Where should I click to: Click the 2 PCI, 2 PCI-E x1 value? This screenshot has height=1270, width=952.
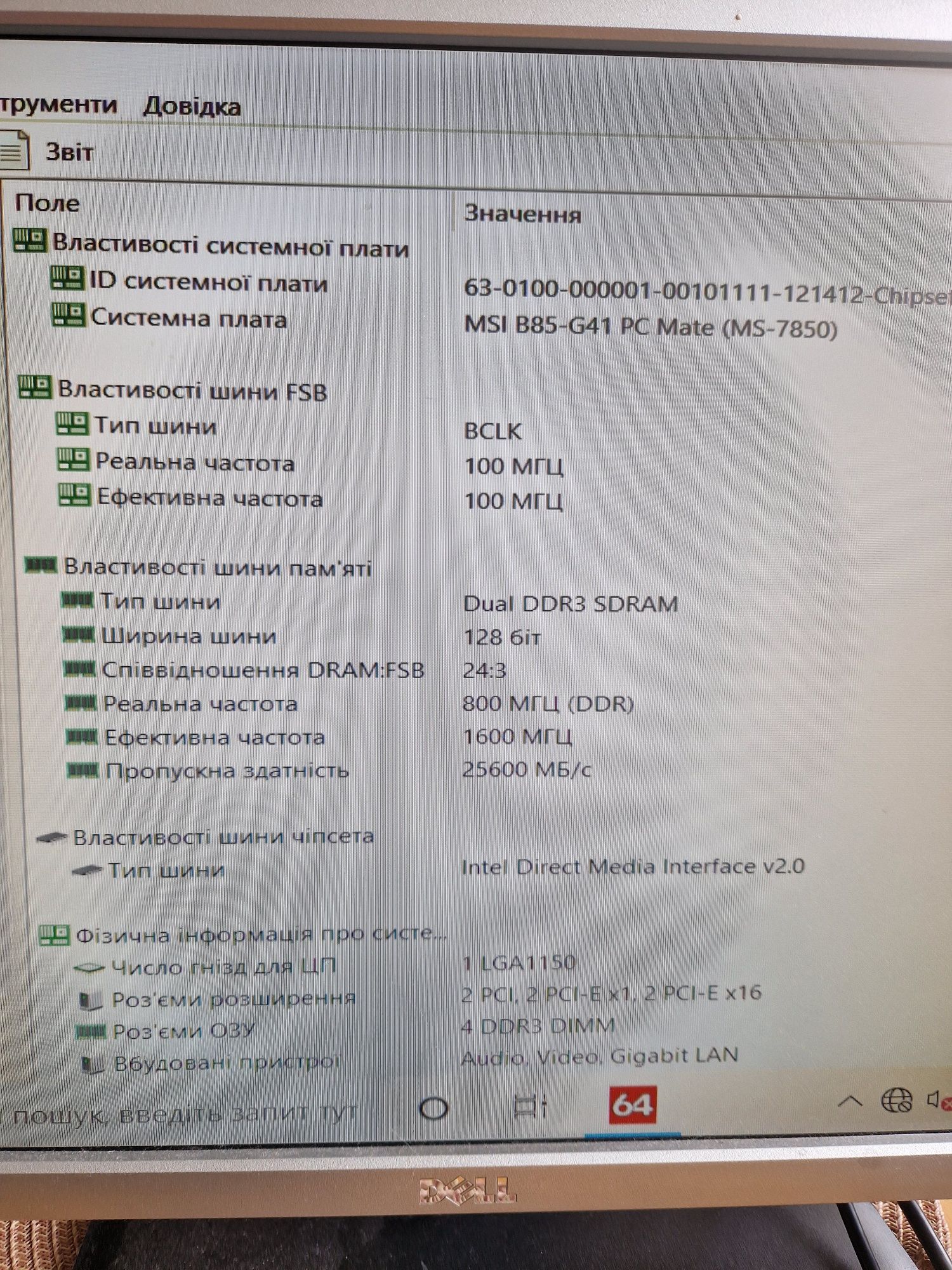coord(611,993)
